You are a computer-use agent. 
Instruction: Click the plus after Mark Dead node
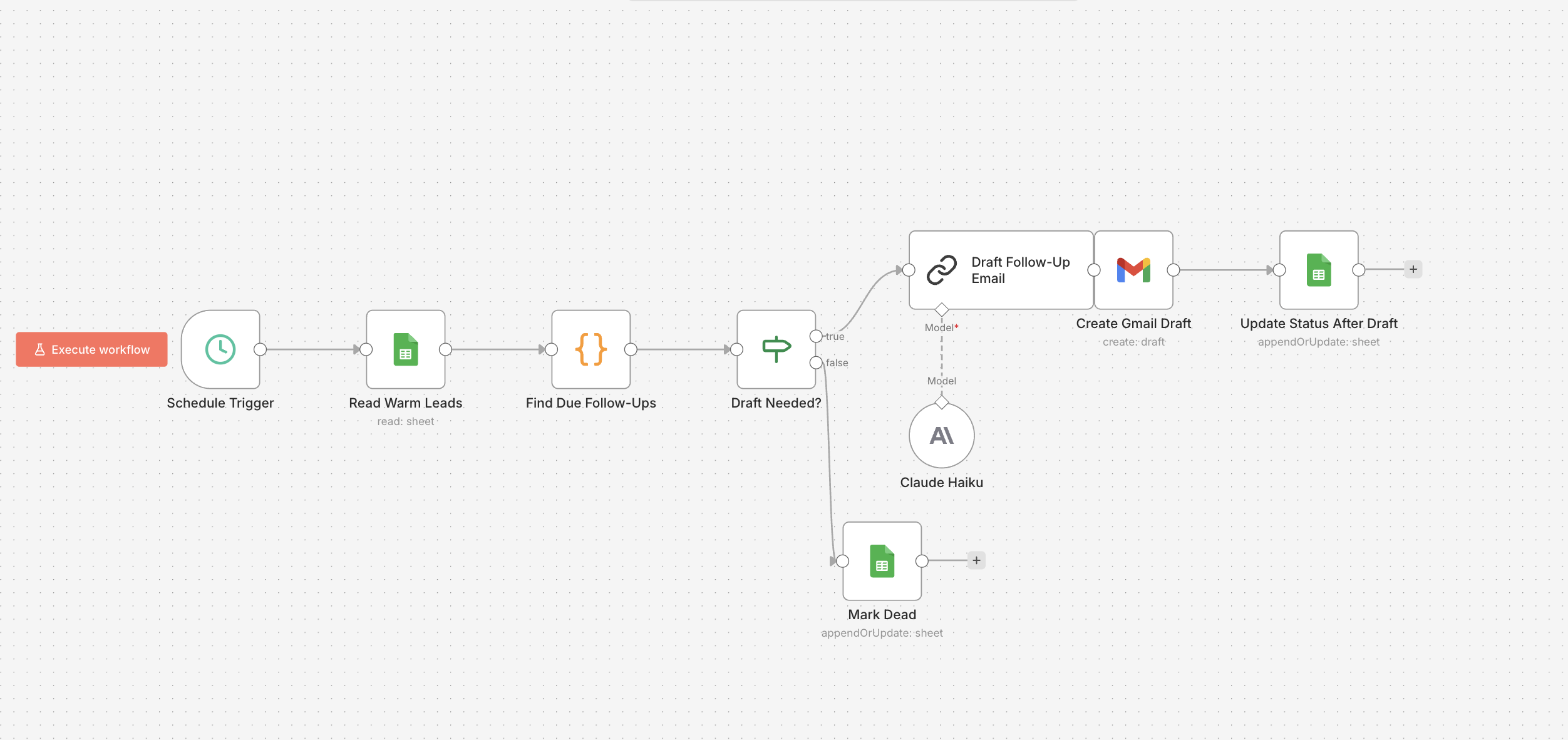click(976, 560)
